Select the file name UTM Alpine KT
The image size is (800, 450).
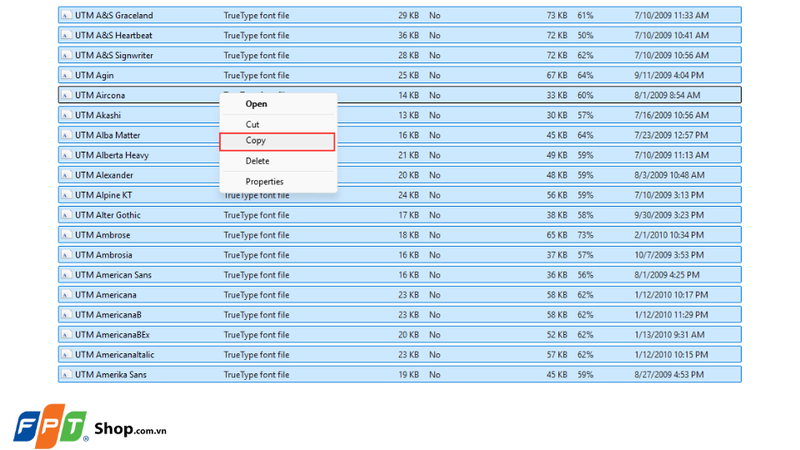pyautogui.click(x=104, y=194)
